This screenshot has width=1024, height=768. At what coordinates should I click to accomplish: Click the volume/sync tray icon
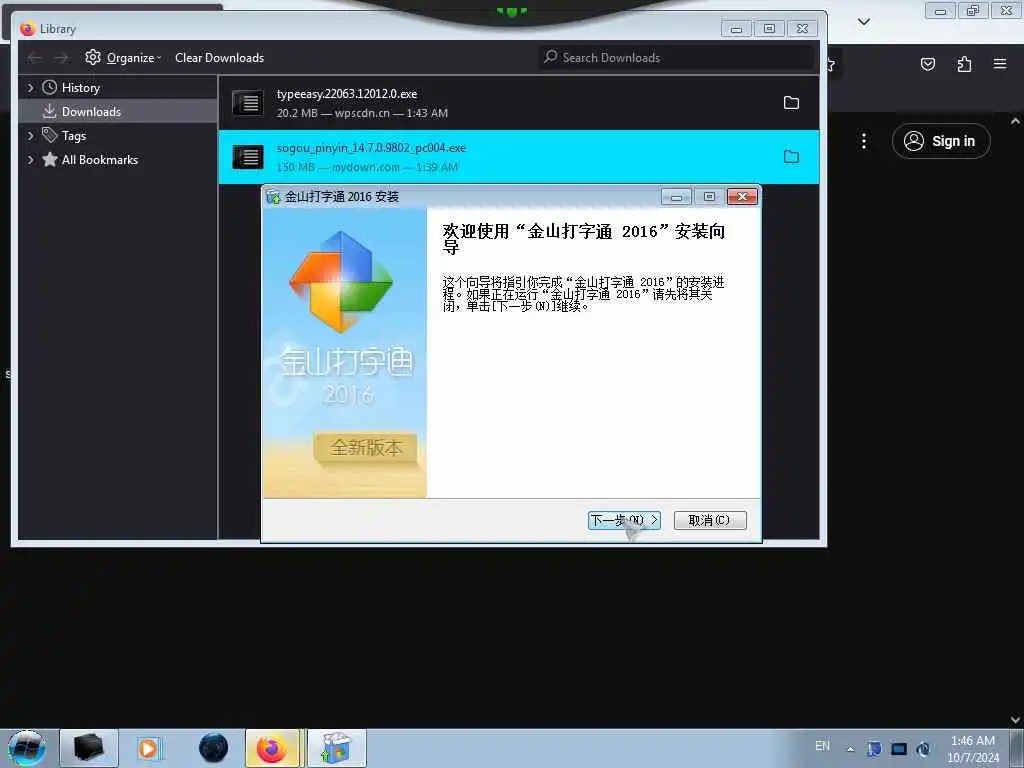click(923, 749)
